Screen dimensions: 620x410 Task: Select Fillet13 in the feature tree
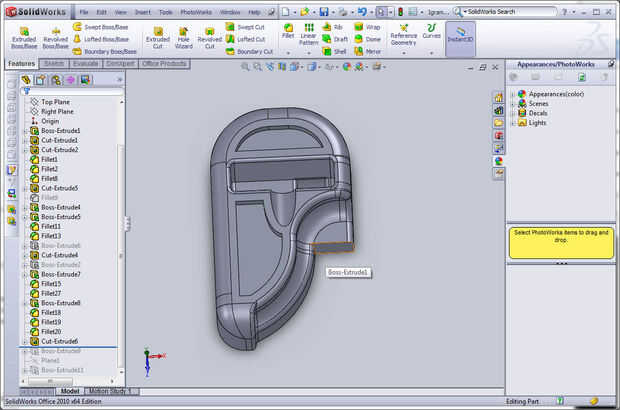pos(51,236)
